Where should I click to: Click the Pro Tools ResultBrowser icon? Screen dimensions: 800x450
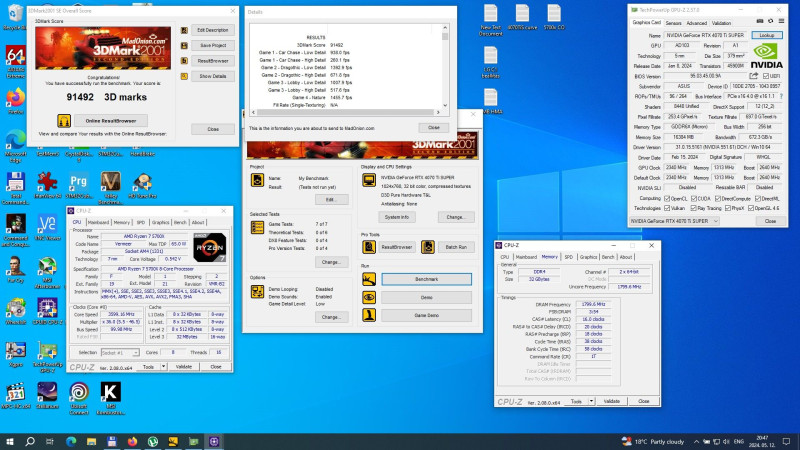[369, 247]
